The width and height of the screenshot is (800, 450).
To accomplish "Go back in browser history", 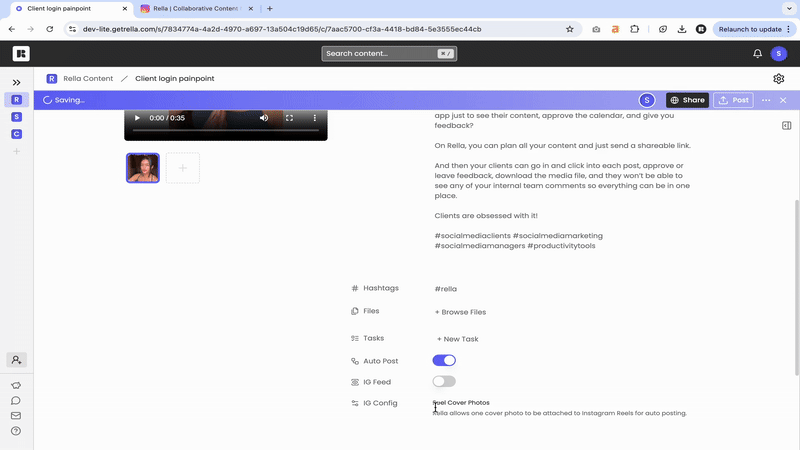I will click(12, 29).
